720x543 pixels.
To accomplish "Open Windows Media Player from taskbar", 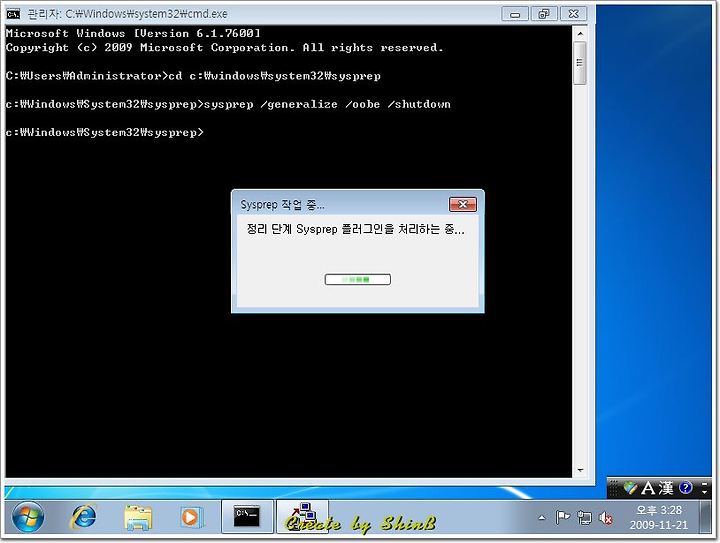I will 191,517.
